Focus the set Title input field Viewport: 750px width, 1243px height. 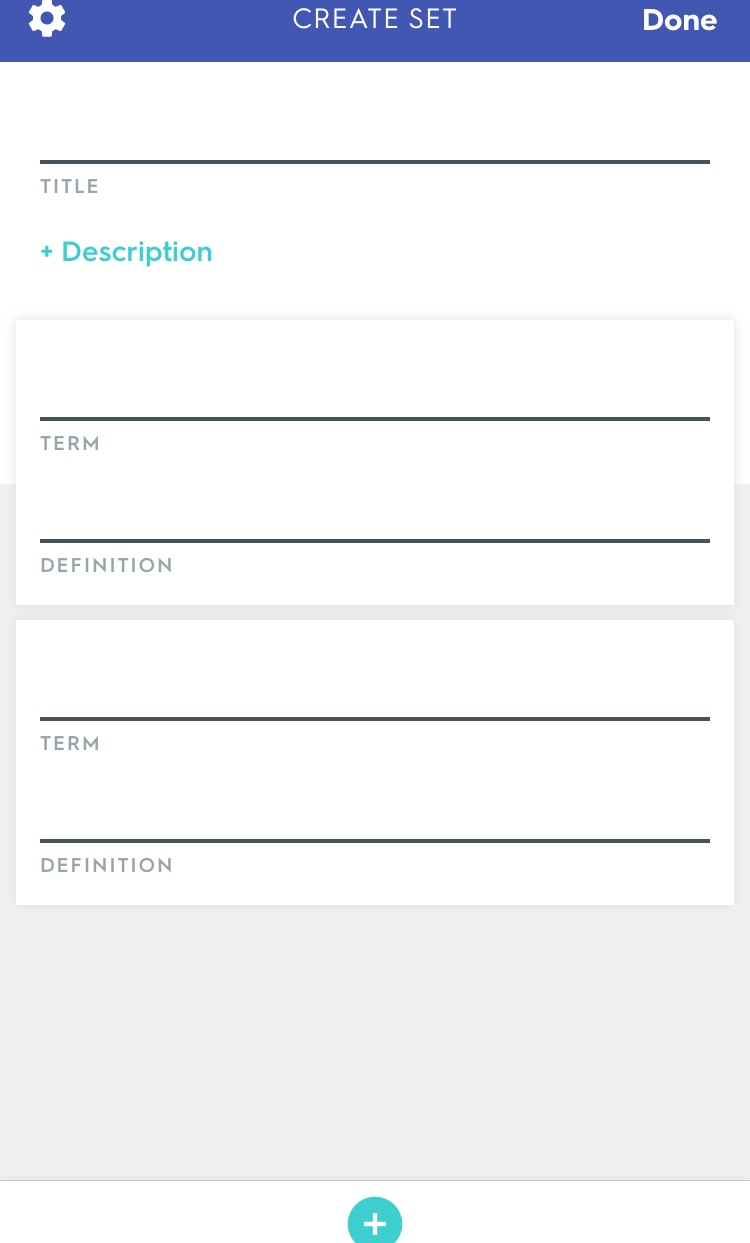(375, 136)
